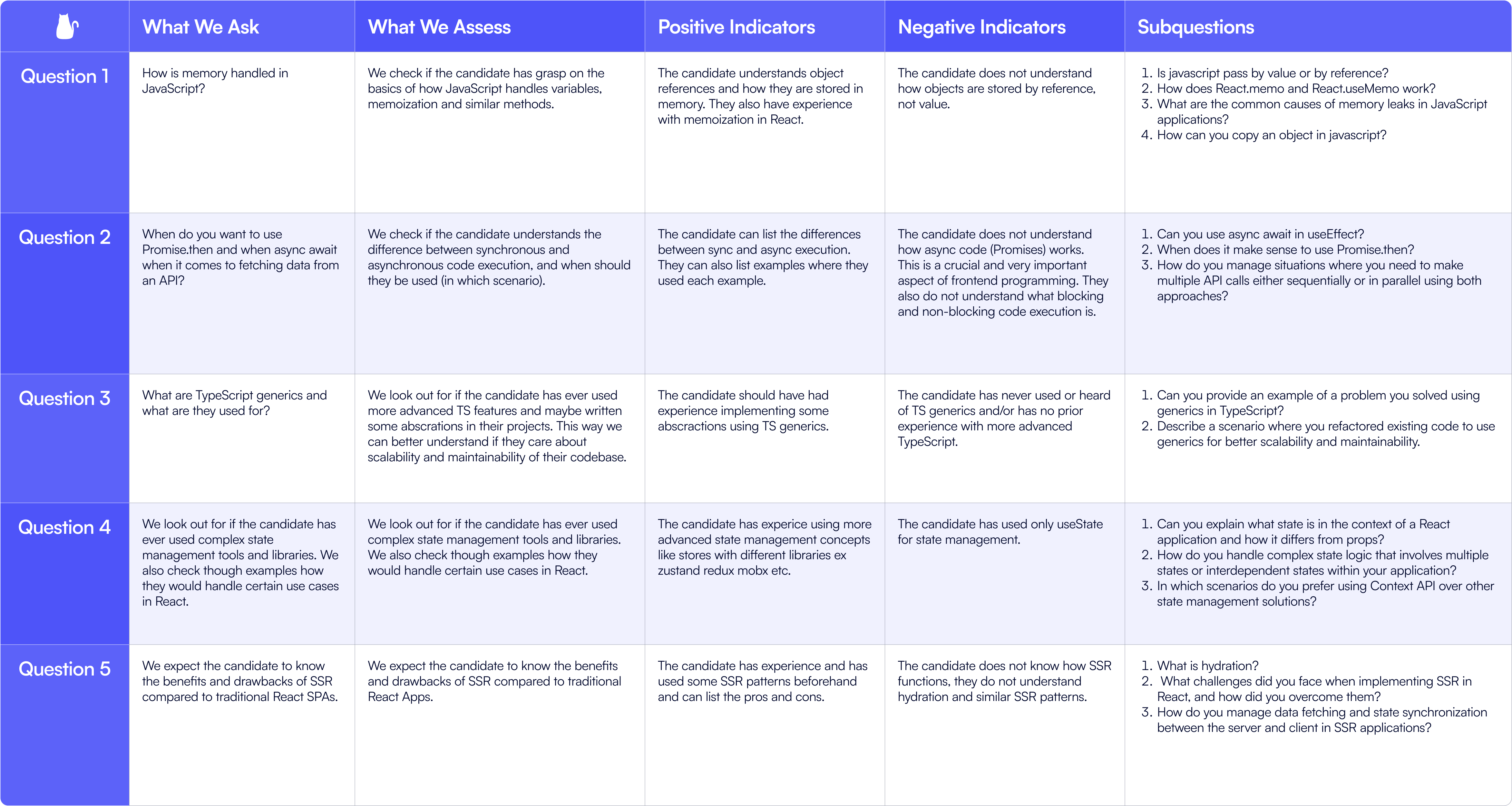Viewport: 1512px width, 806px height.
Task: Click the "Negative Indicators" column header
Action: pos(981,27)
